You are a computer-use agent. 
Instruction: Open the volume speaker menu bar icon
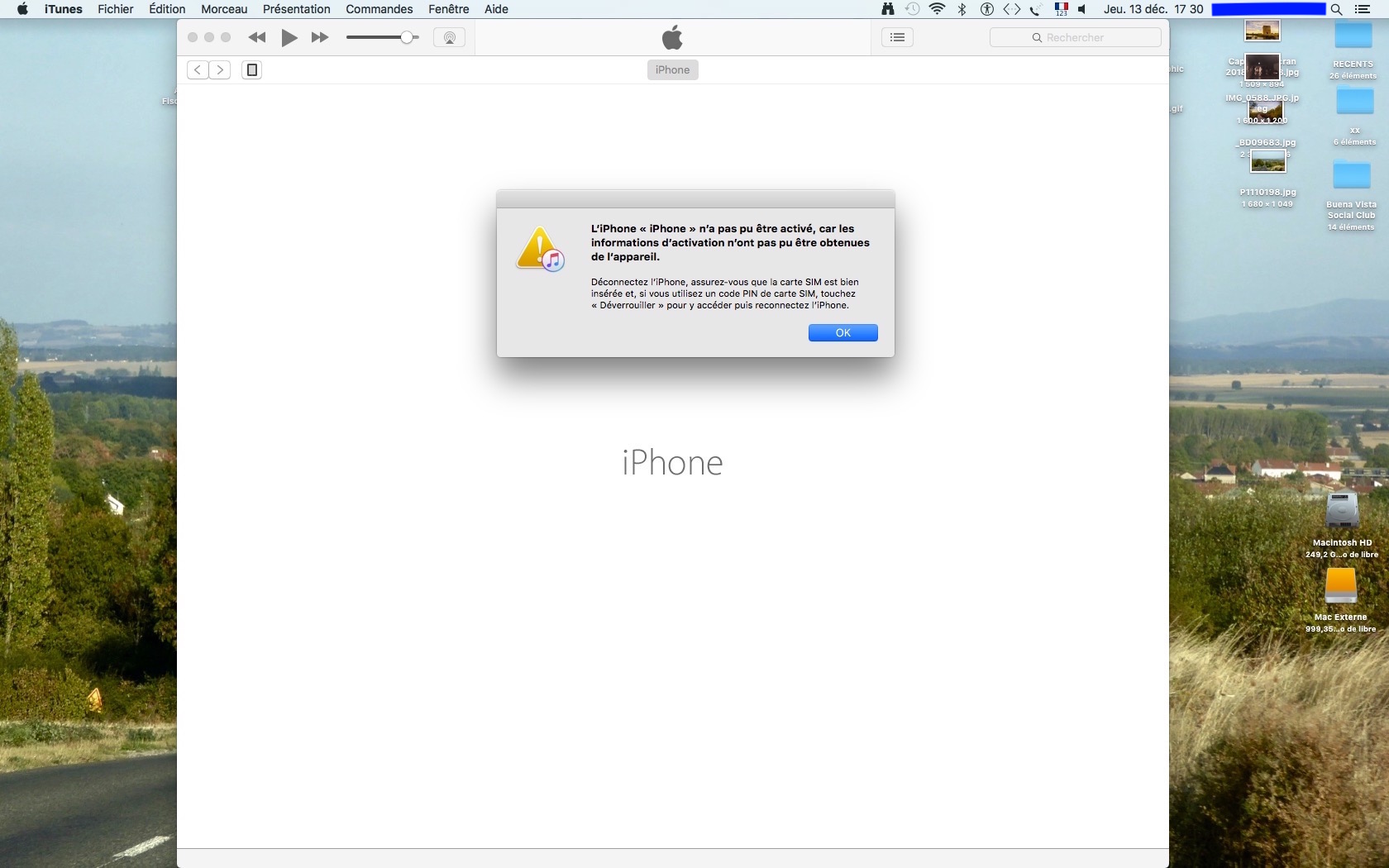click(1082, 9)
